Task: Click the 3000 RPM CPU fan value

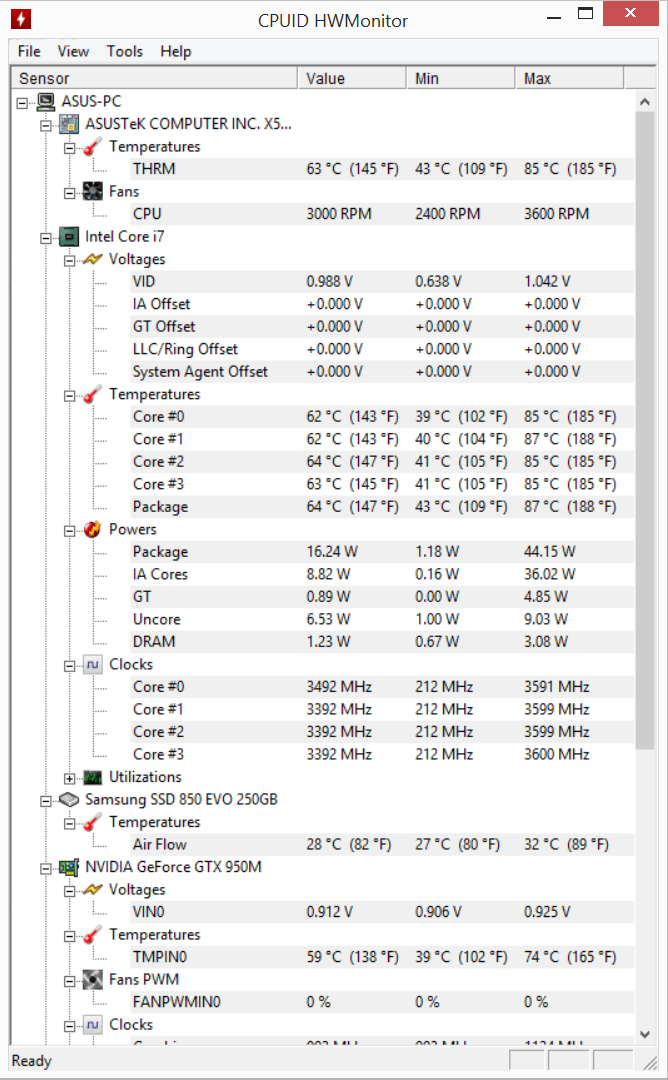Action: point(339,214)
